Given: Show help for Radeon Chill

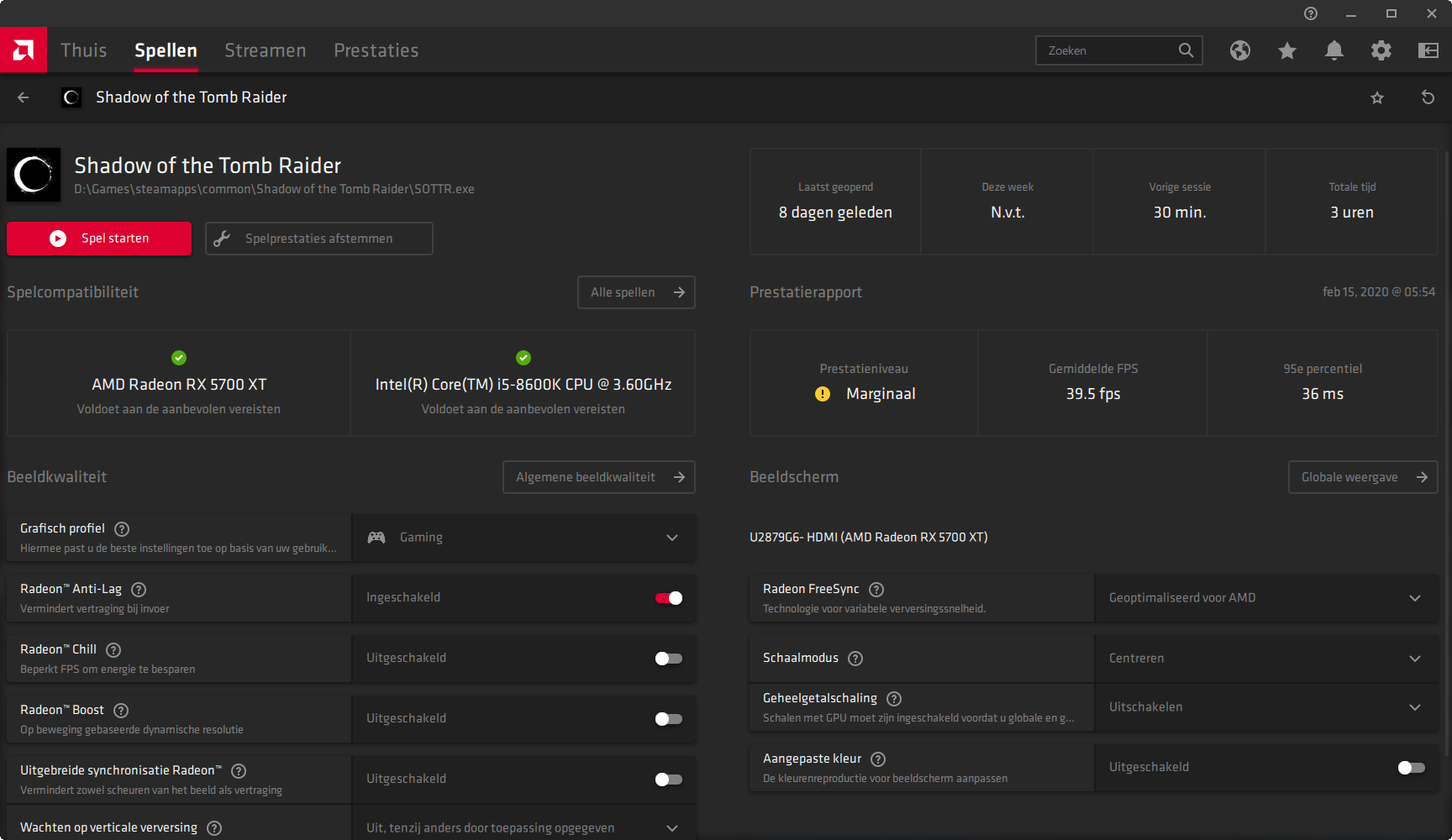Looking at the screenshot, I should pos(113,650).
